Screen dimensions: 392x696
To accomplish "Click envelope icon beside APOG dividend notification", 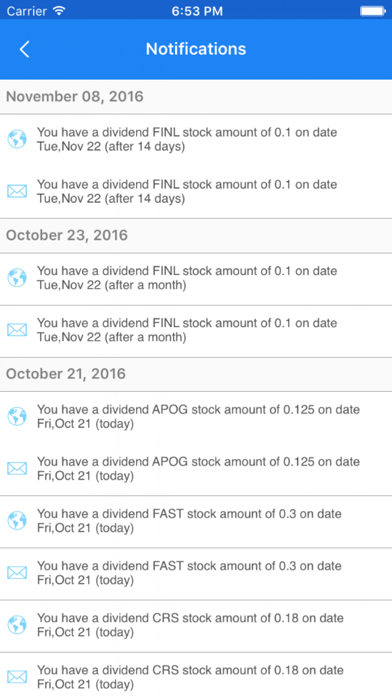I will click(x=17, y=468).
